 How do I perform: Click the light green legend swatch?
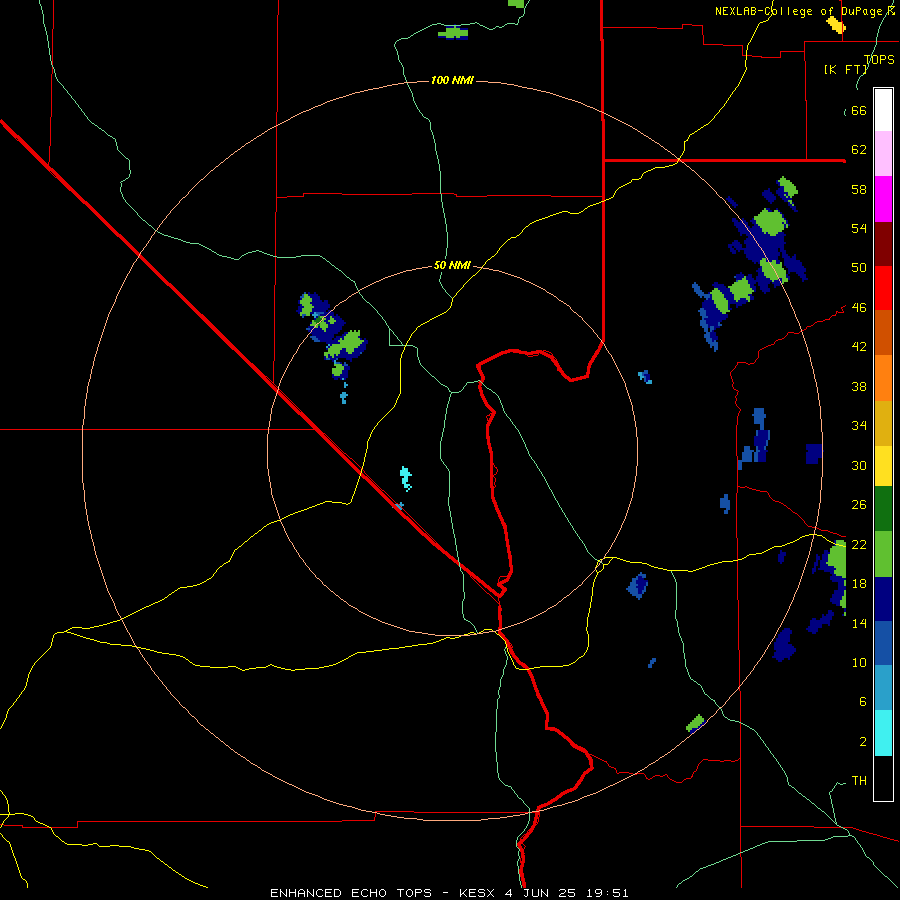pos(883,554)
